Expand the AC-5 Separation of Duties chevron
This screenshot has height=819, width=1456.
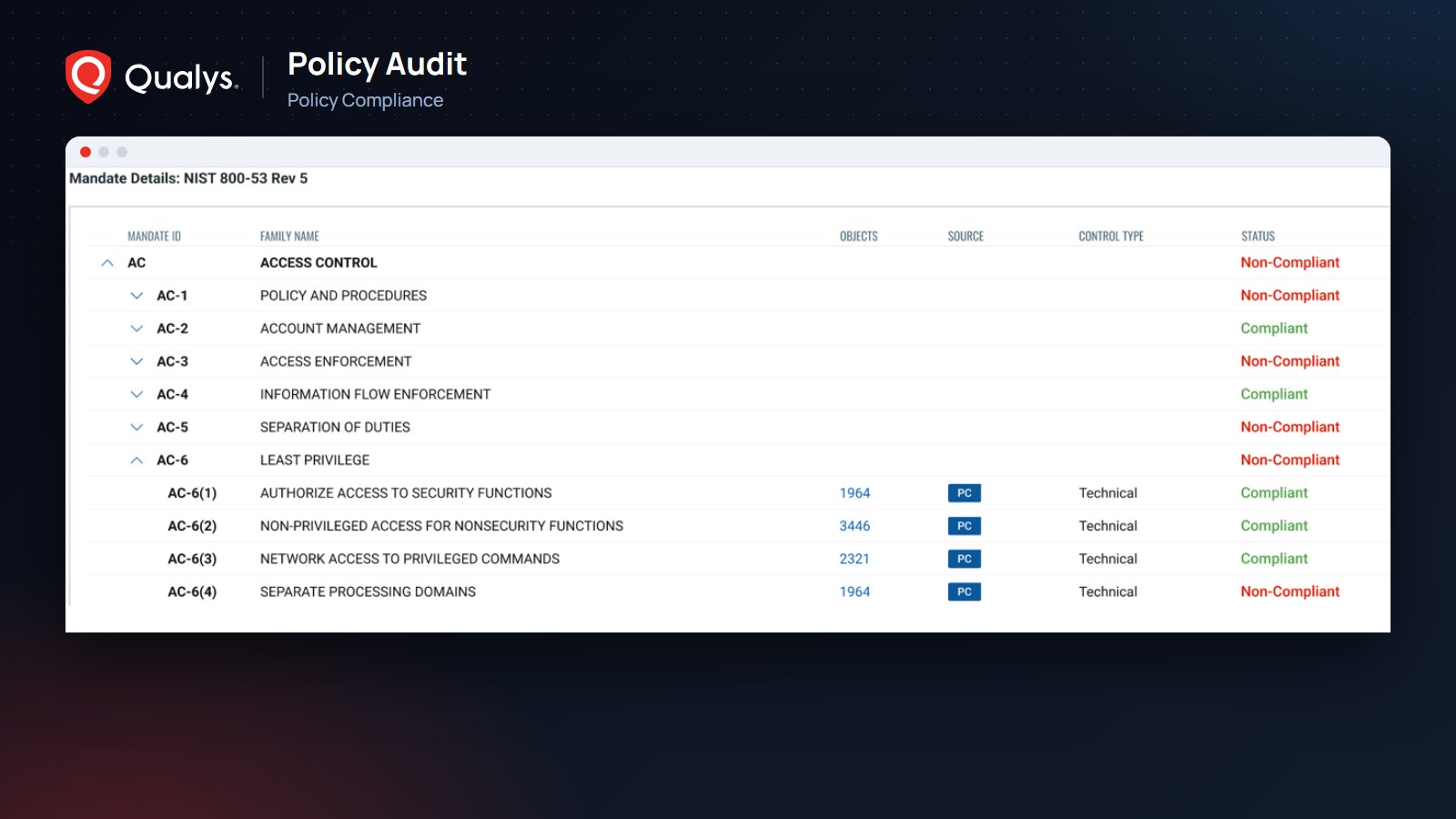[x=136, y=427]
